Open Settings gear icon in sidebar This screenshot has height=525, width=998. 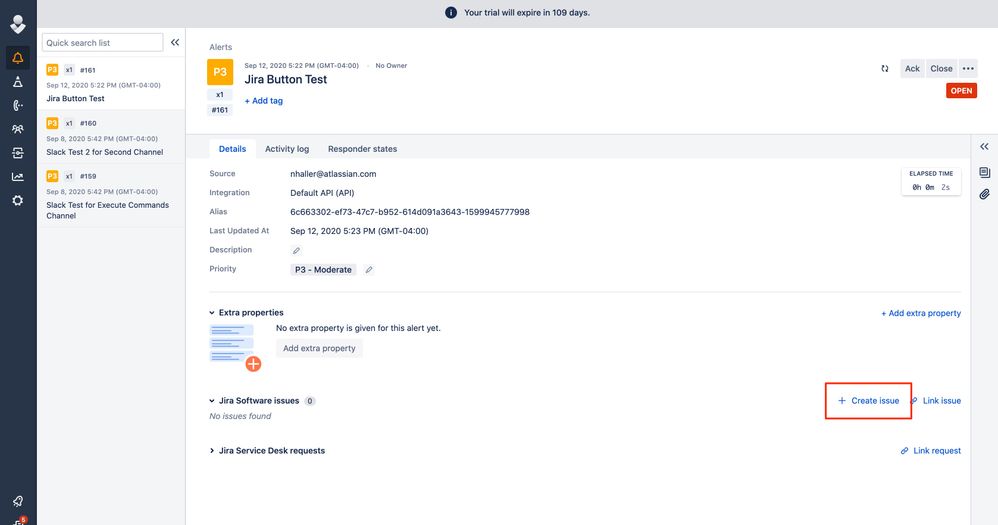point(18,200)
